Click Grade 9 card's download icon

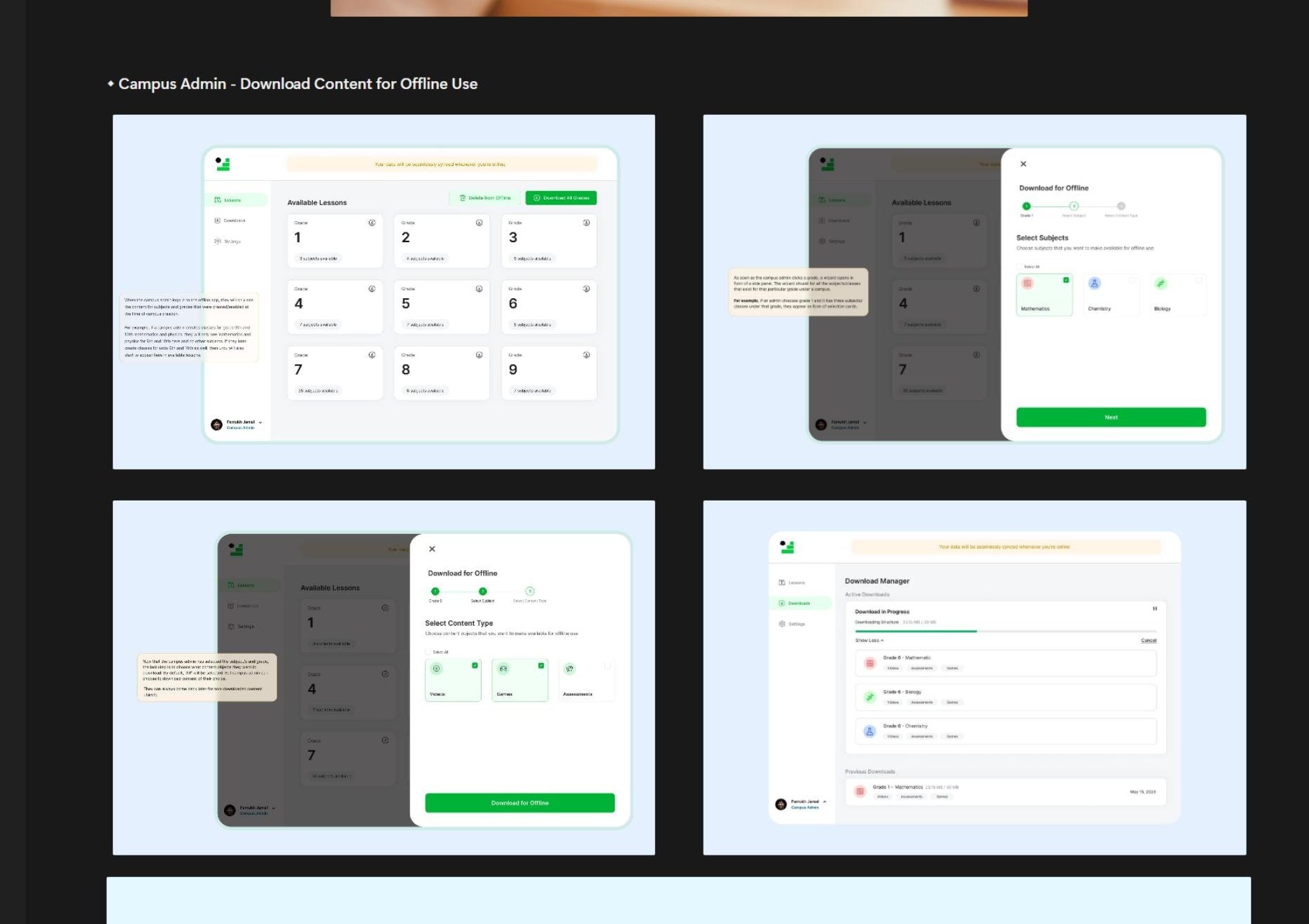(x=587, y=355)
